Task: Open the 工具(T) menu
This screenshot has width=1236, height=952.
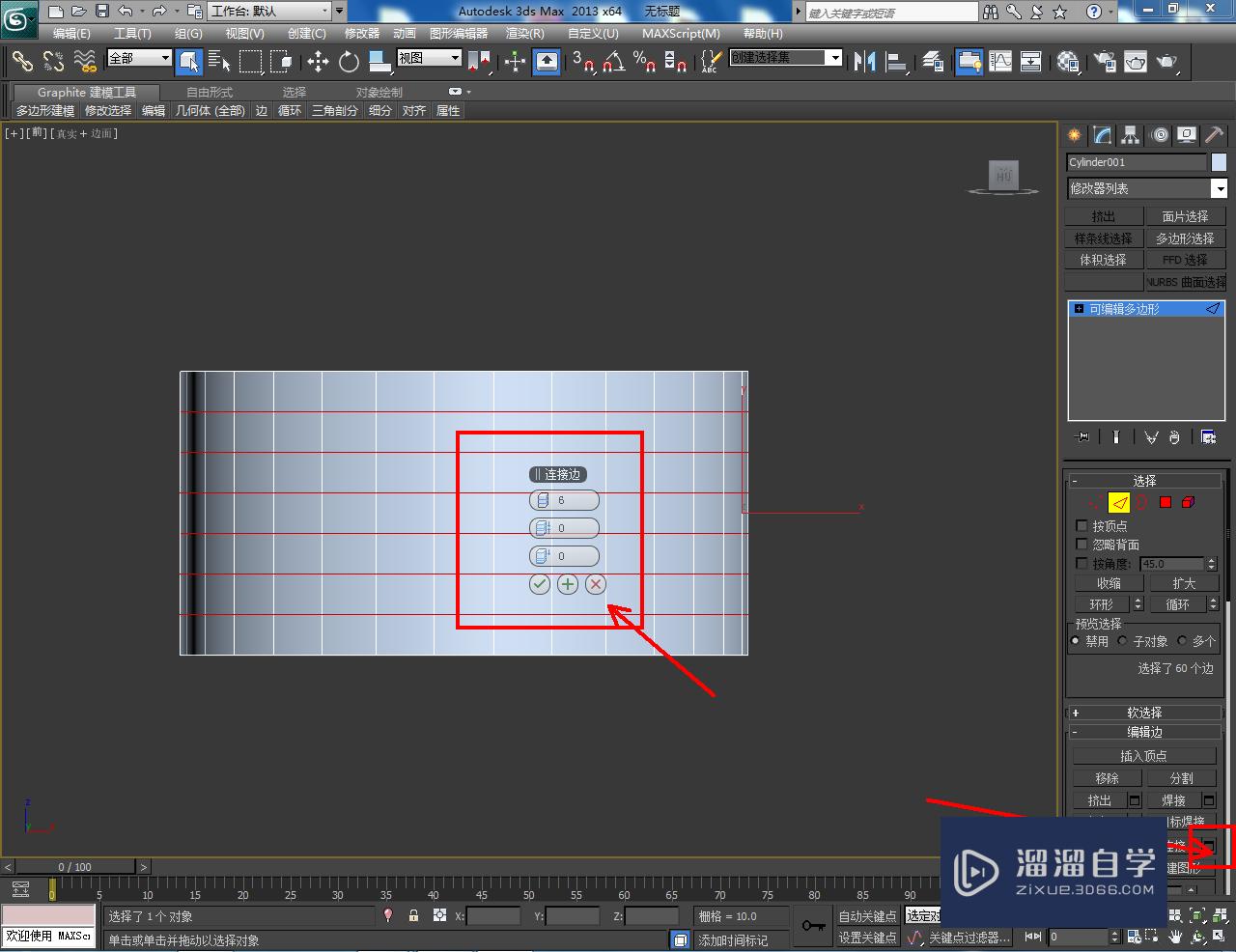Action: 132,33
